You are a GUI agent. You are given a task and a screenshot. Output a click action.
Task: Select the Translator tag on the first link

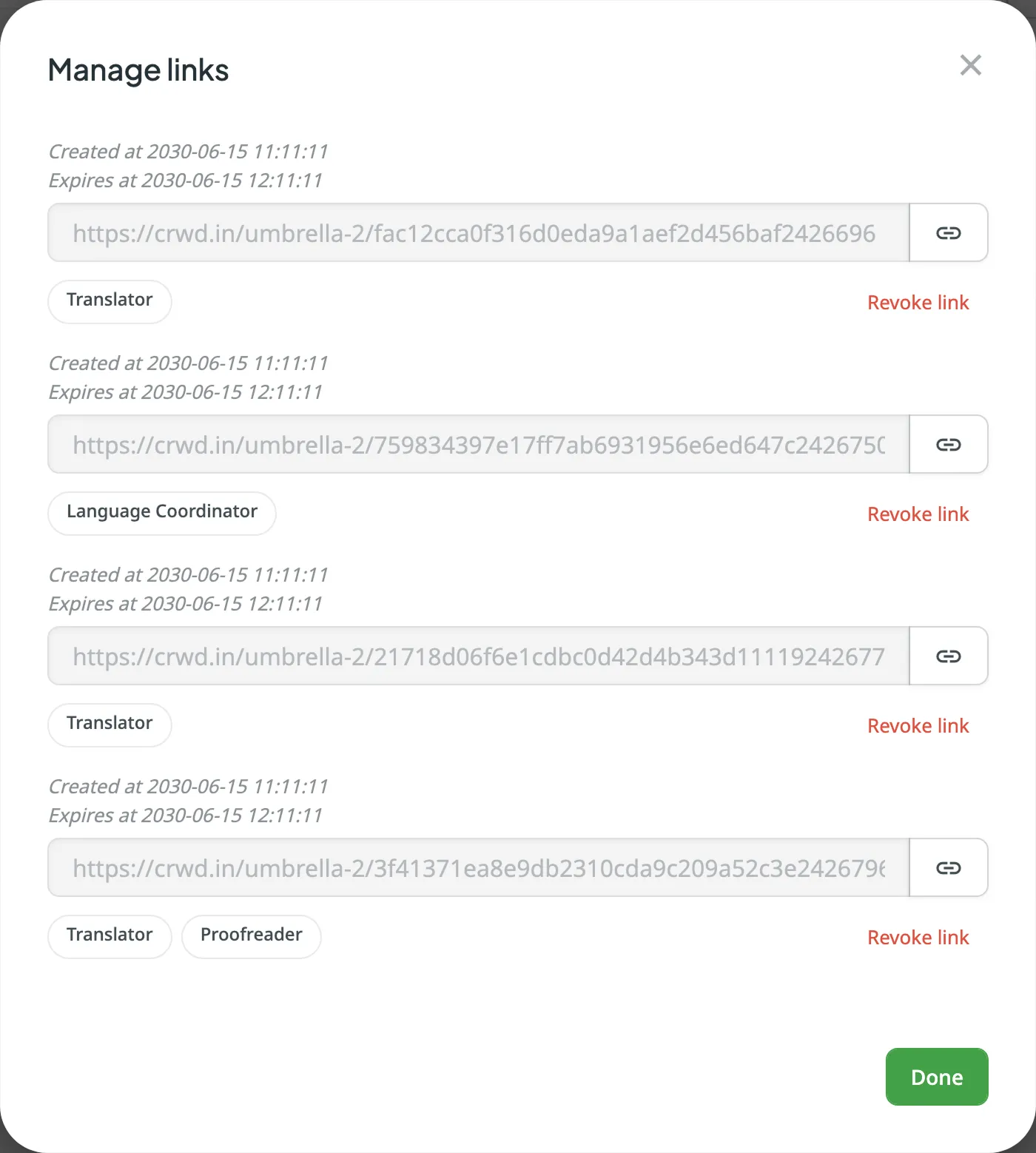[109, 301]
